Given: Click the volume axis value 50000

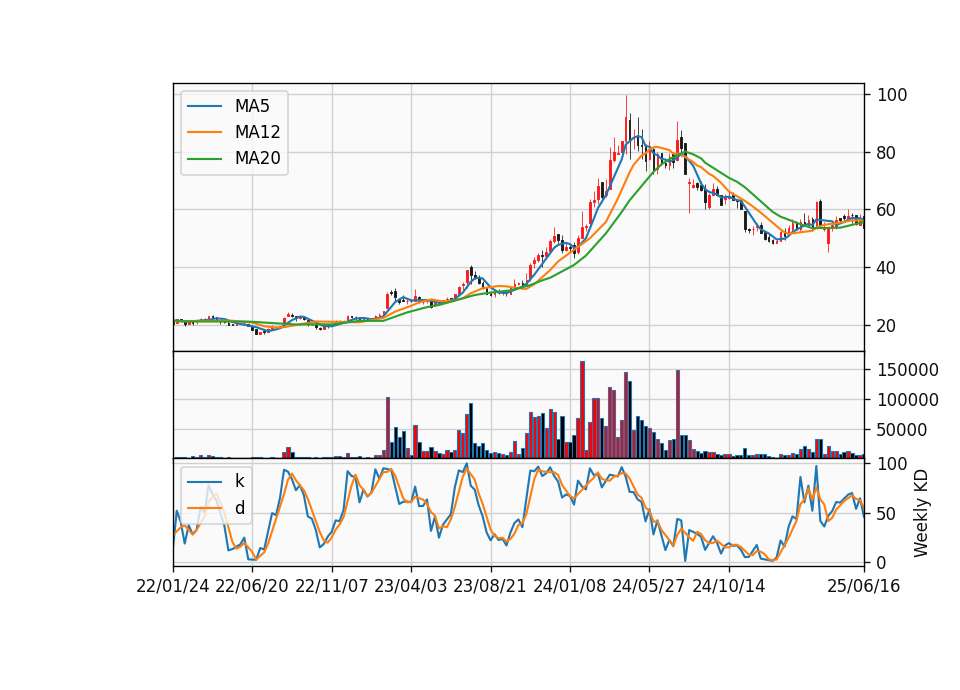Looking at the screenshot, I should (x=901, y=430).
